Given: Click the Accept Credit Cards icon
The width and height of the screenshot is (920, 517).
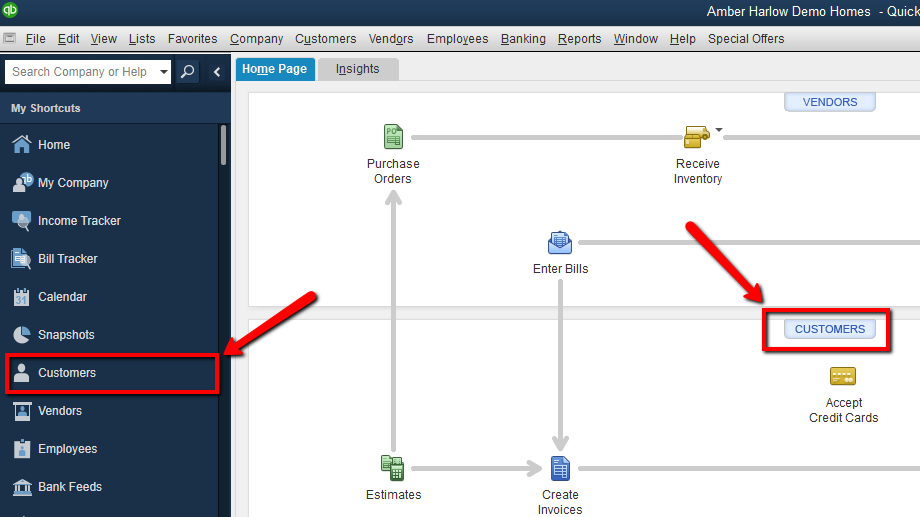Looking at the screenshot, I should tap(843, 376).
